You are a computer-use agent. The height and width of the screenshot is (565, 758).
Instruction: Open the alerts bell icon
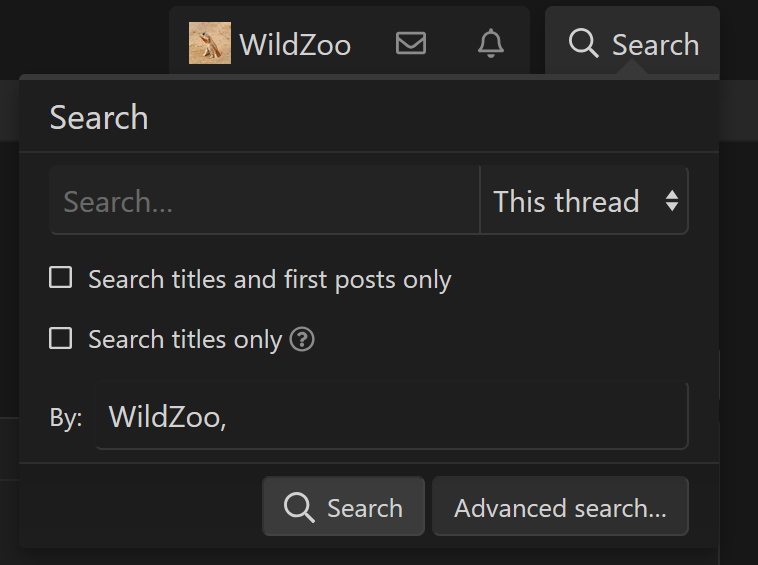click(491, 44)
